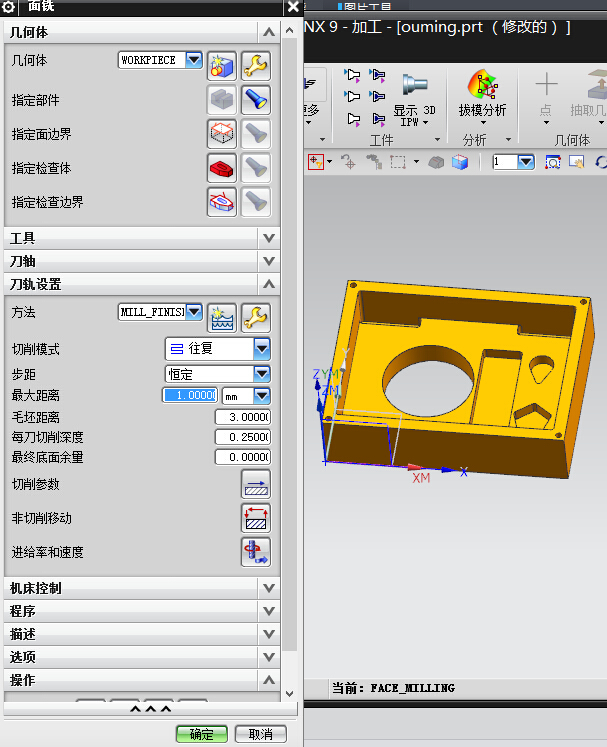Image resolution: width=607 pixels, height=747 pixels.
Task: Click the fit view magnifier icon
Action: [x=553, y=162]
